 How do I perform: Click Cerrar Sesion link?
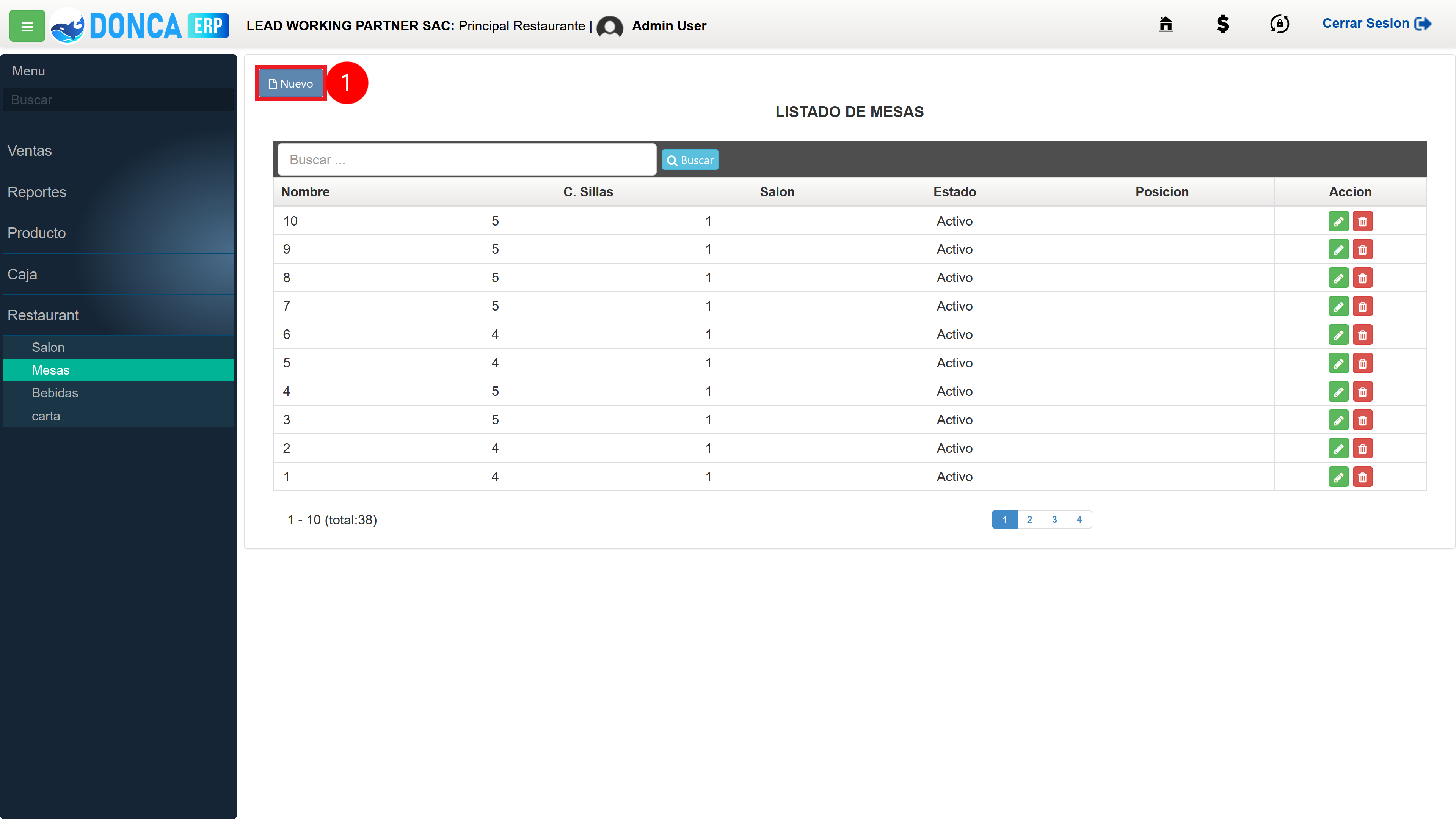tap(1376, 23)
